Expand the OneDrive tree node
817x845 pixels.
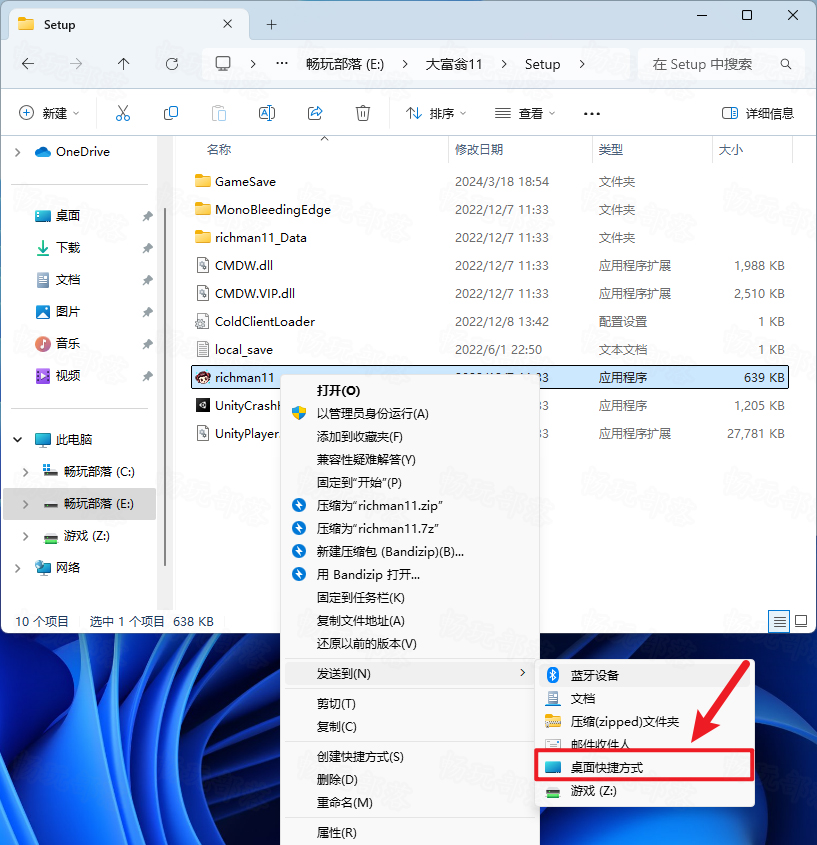[18, 152]
